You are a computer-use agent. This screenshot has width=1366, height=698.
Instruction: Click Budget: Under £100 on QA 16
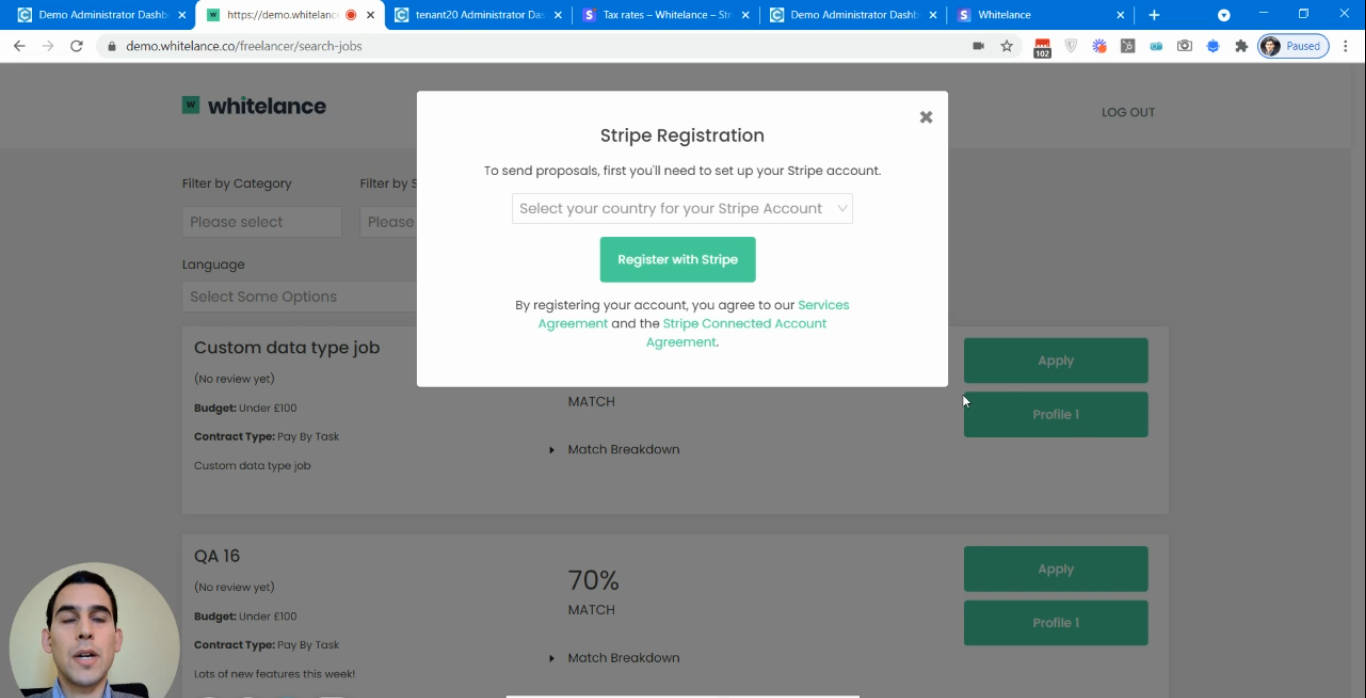pos(245,616)
